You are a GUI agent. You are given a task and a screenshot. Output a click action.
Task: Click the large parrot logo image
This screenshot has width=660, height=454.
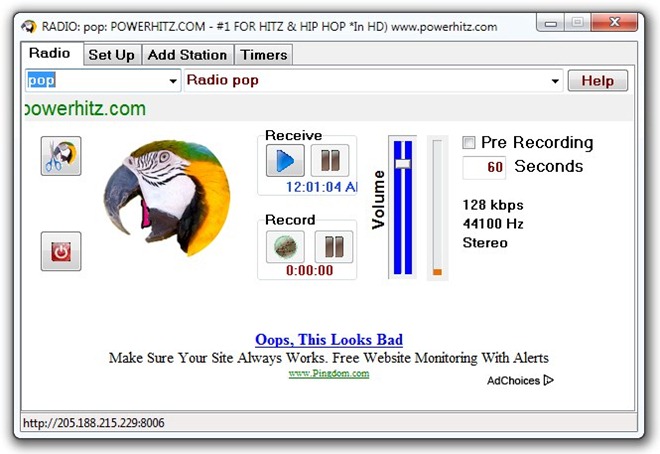tap(167, 198)
